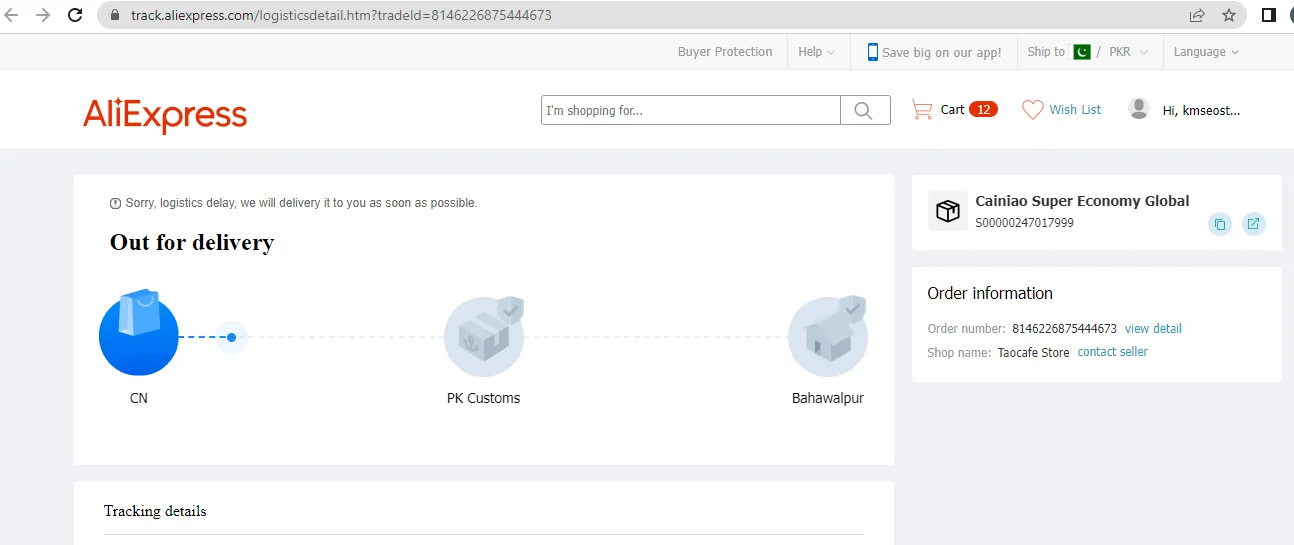Image resolution: width=1294 pixels, height=545 pixels.
Task: Click the CN origin shopping bag icon
Action: point(139,333)
